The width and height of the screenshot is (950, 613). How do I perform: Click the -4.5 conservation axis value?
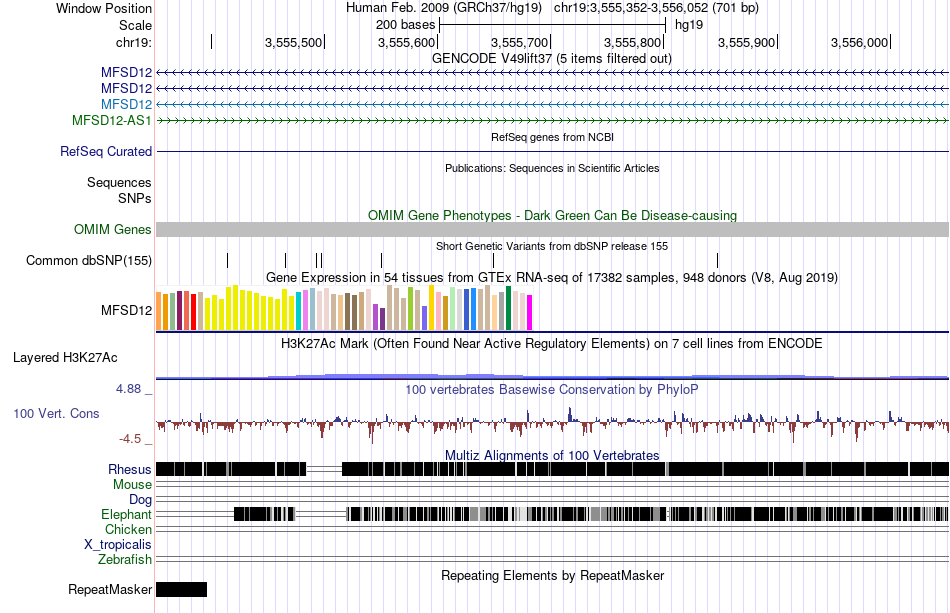tap(130, 439)
